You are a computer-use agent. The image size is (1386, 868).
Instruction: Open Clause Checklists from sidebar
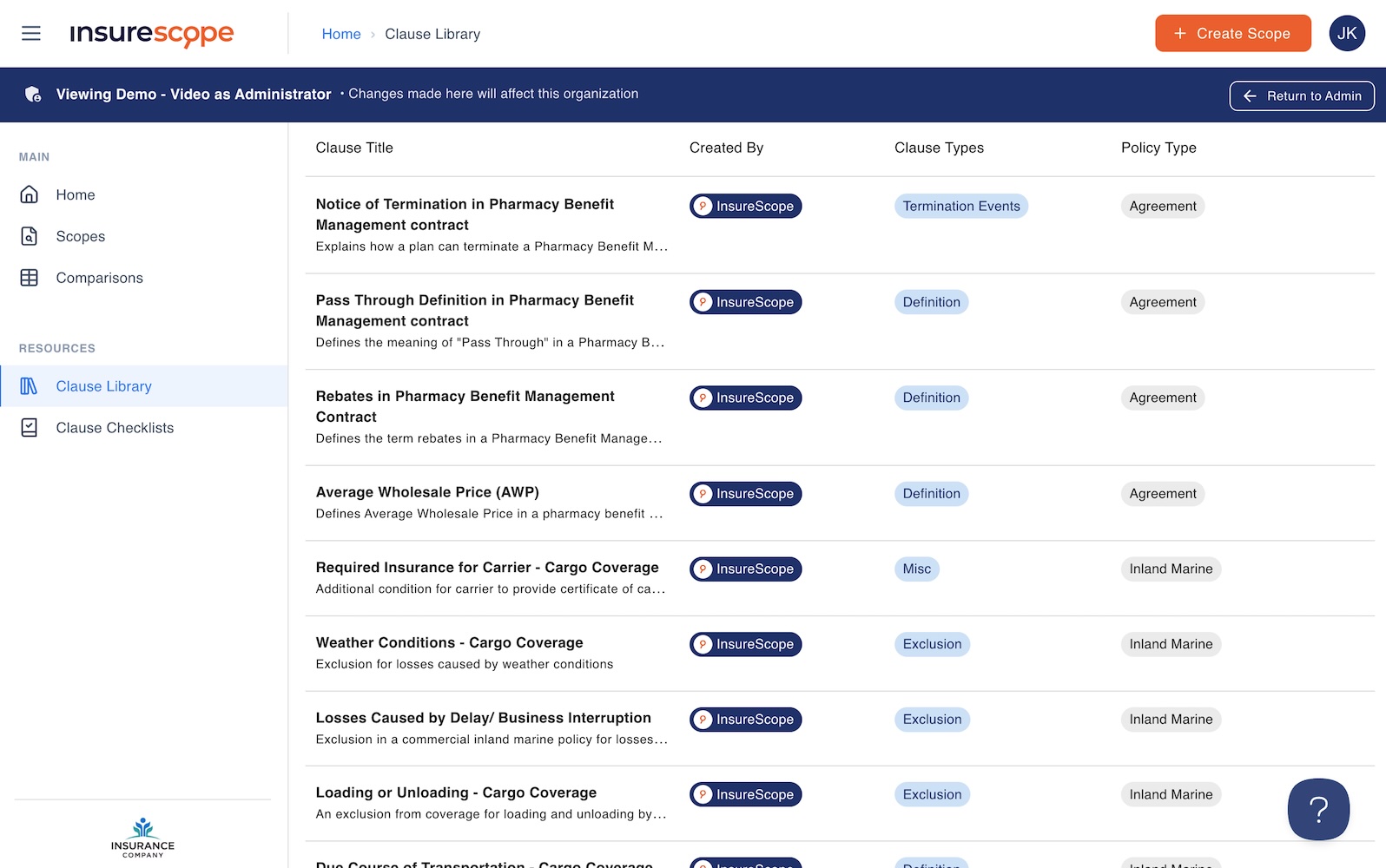[x=115, y=428]
